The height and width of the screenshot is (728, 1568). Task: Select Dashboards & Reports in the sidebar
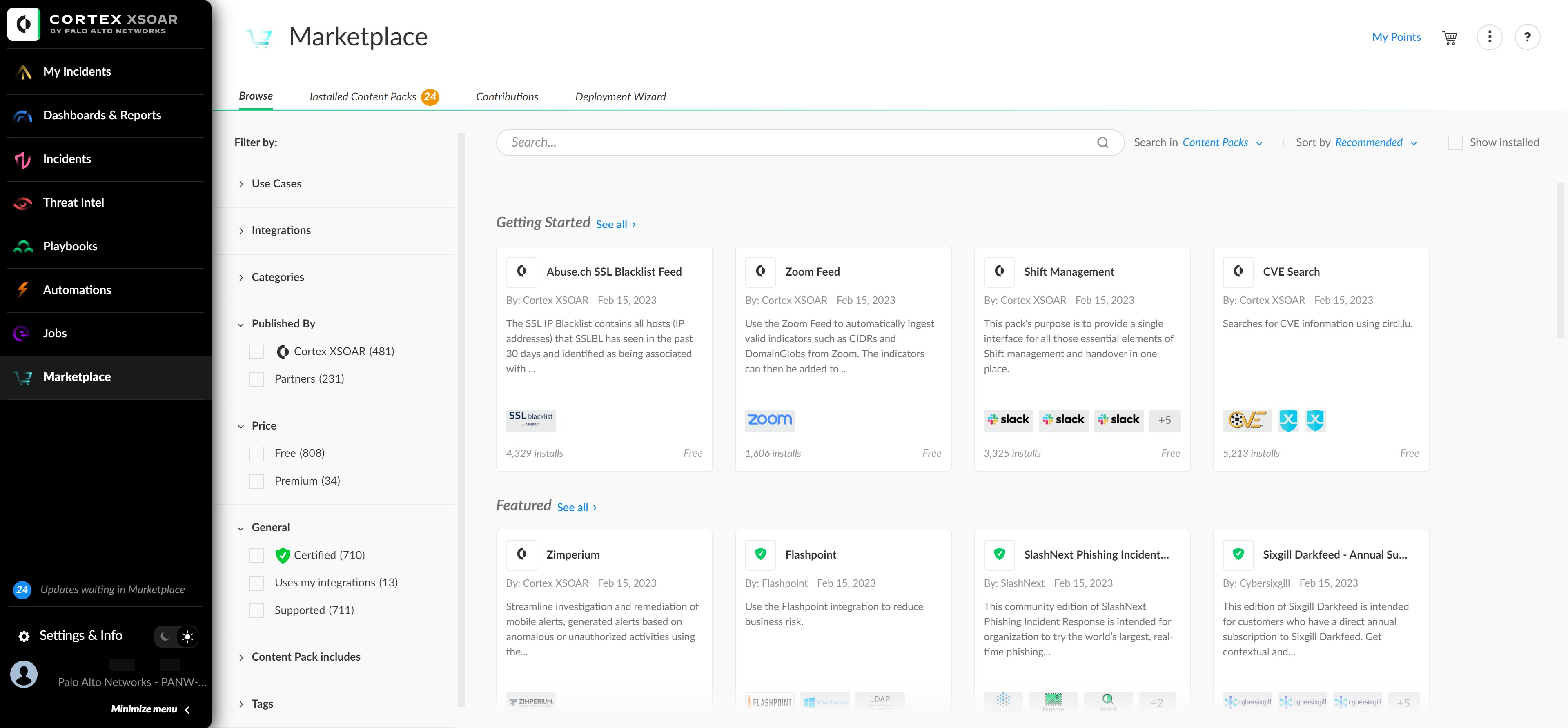click(102, 115)
